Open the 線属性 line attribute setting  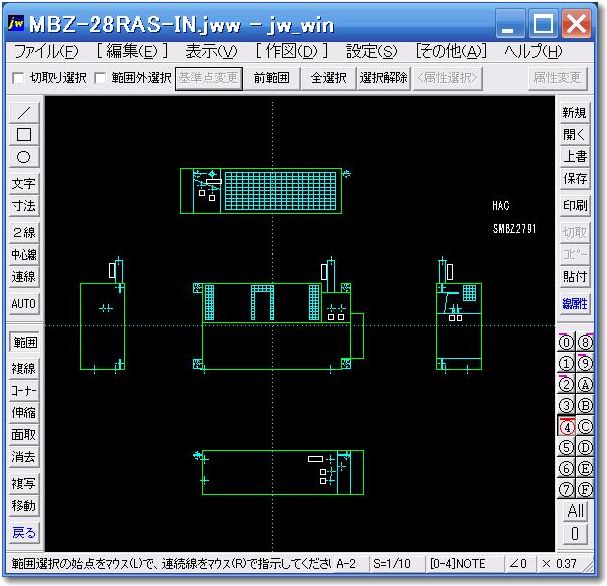[575, 304]
